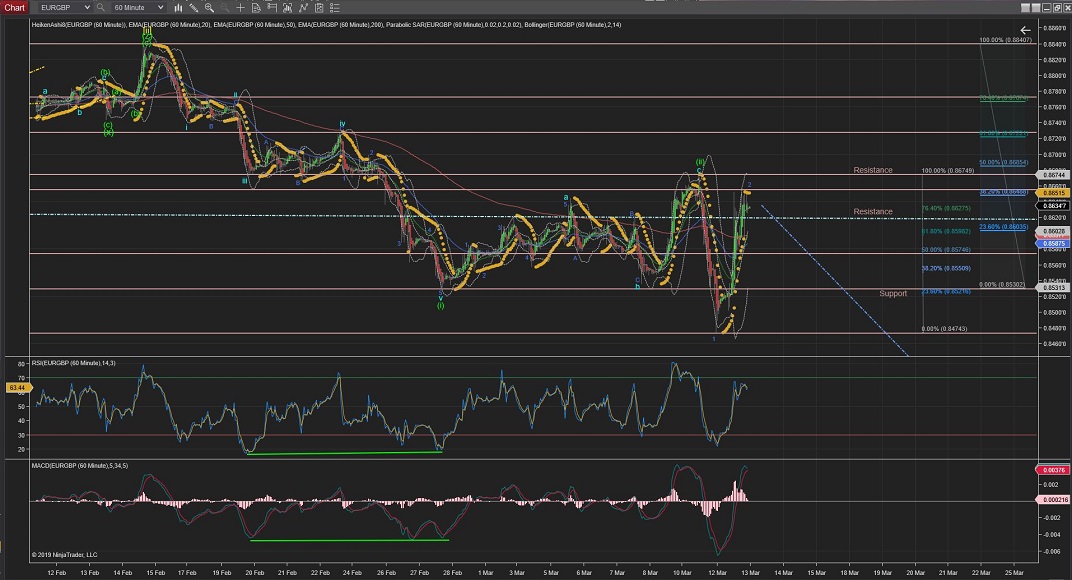
Task: Minimize the chart window
Action: tap(1046, 8)
